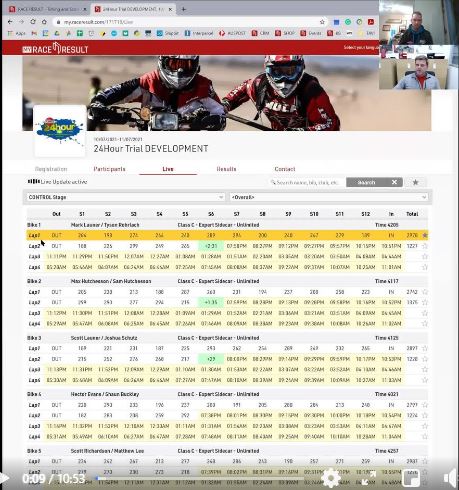Toggle fullscreen with the expand arrows icon

(369, 478)
